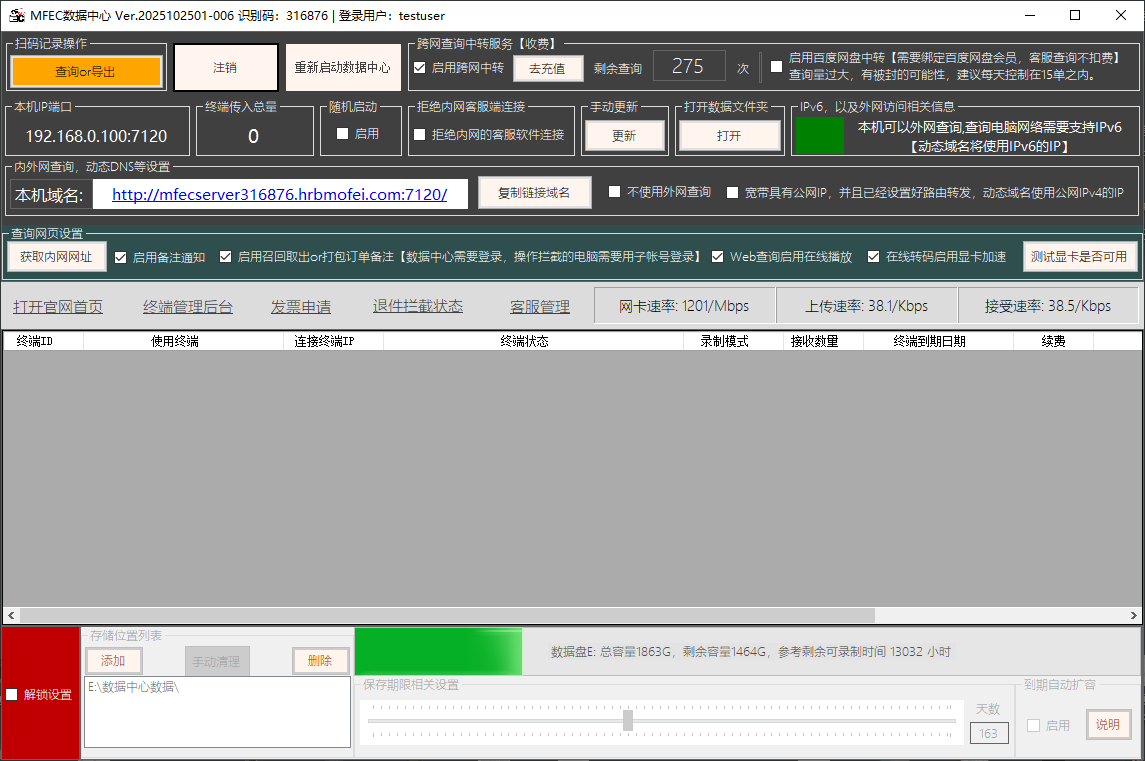
Task: Click the 查询or导出 orange button
Action: click(x=86, y=71)
